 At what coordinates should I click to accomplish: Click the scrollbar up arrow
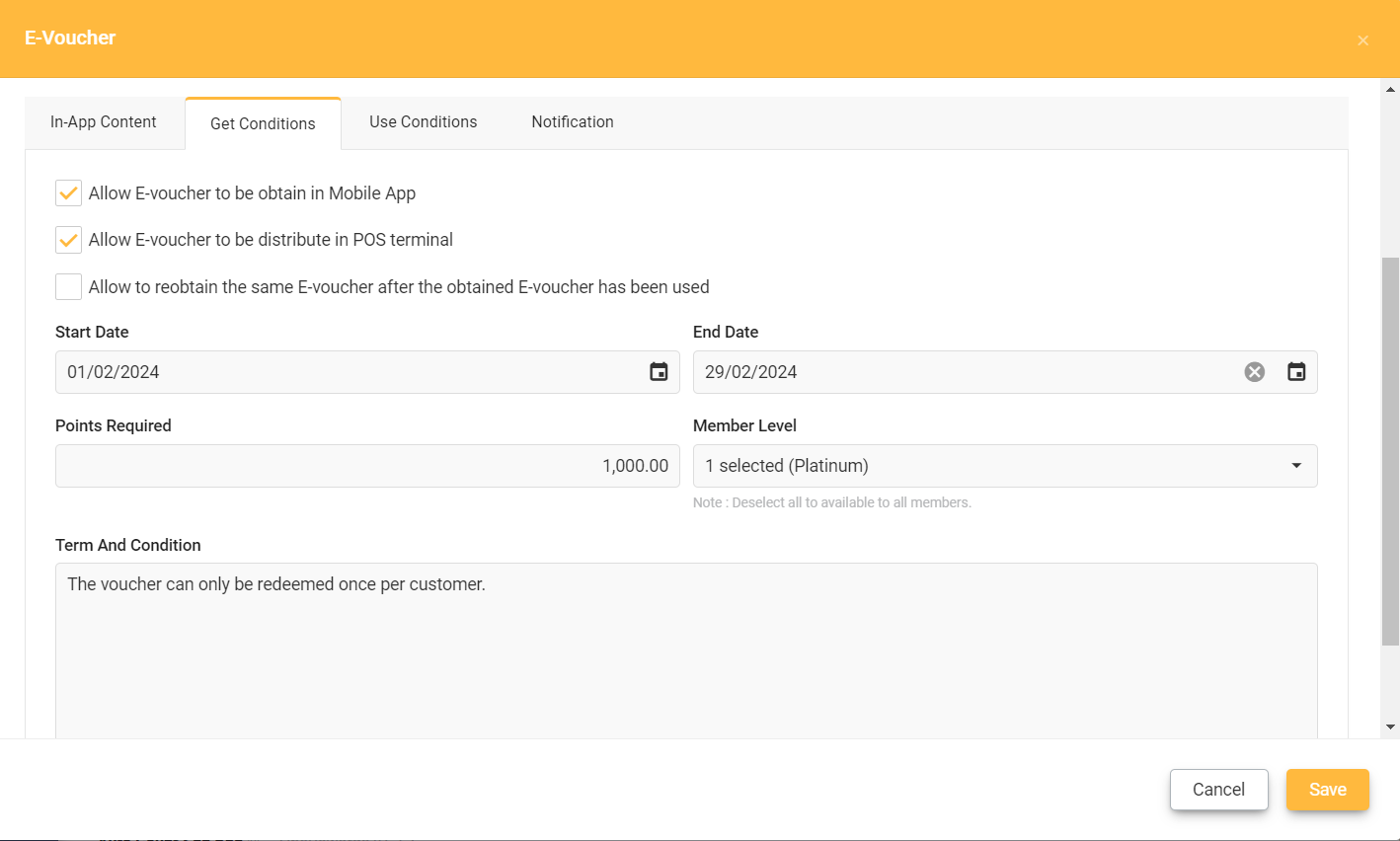tap(1389, 89)
